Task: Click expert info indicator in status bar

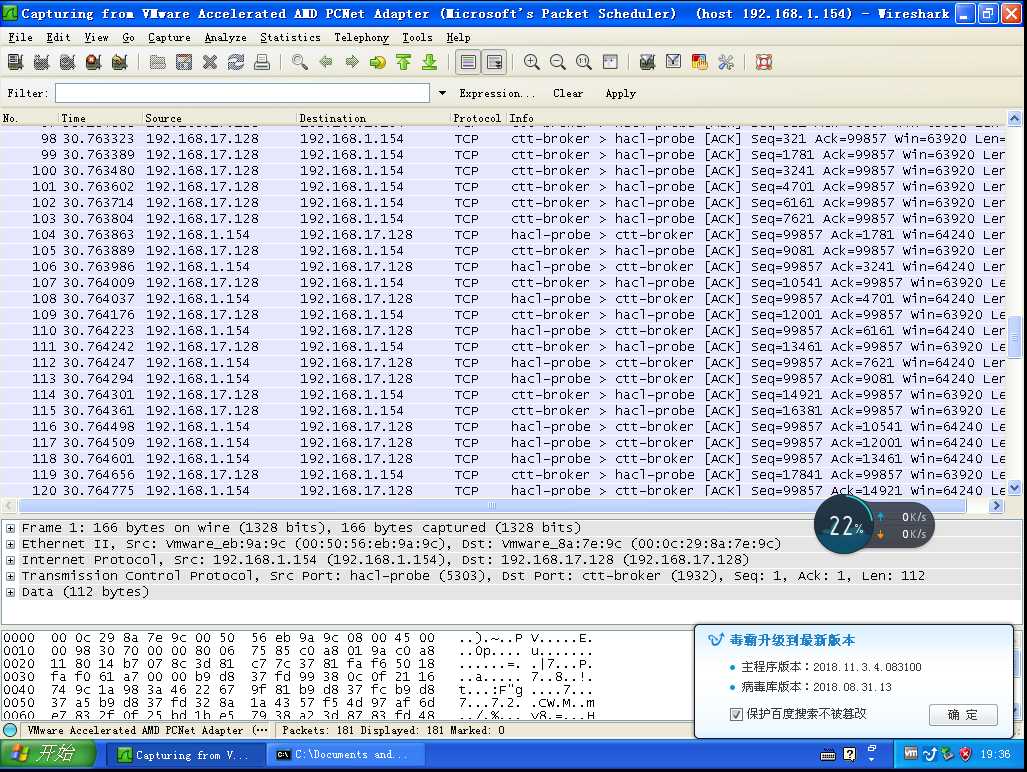Action: click(x=10, y=730)
